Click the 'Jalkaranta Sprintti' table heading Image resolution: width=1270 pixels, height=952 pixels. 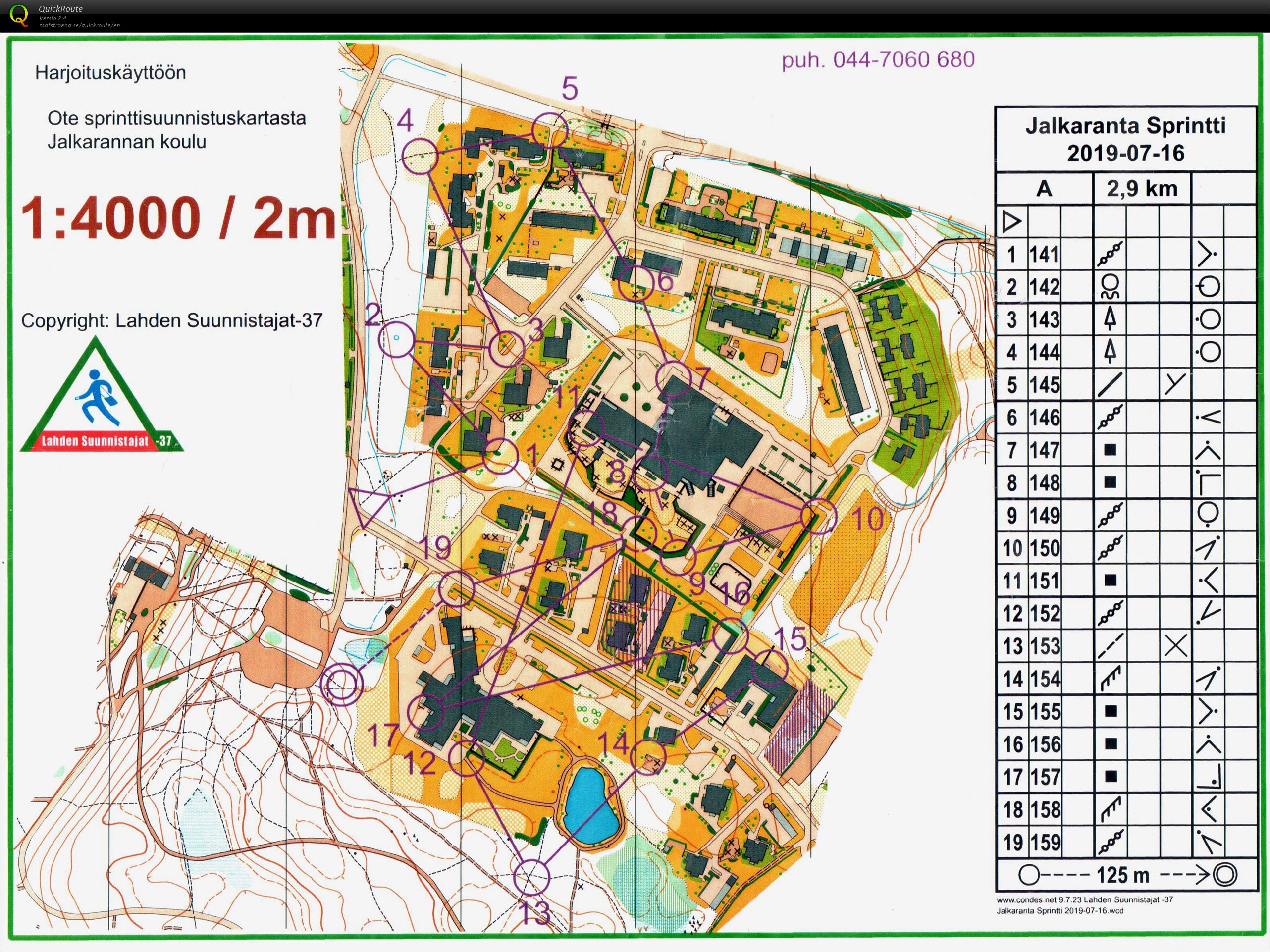[1125, 126]
